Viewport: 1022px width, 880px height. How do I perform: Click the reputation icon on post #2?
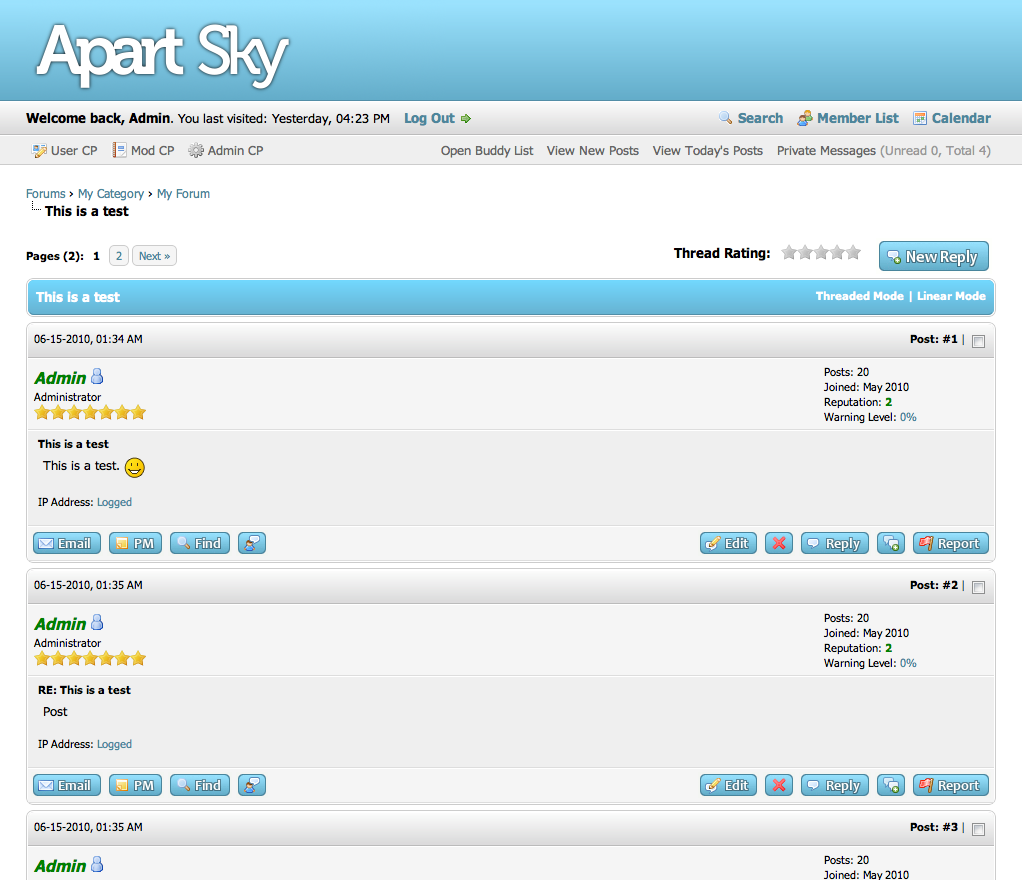(252, 785)
